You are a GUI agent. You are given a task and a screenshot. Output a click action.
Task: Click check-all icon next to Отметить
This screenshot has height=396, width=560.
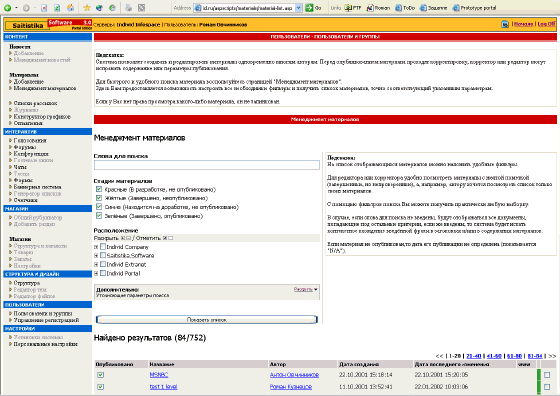(165, 238)
